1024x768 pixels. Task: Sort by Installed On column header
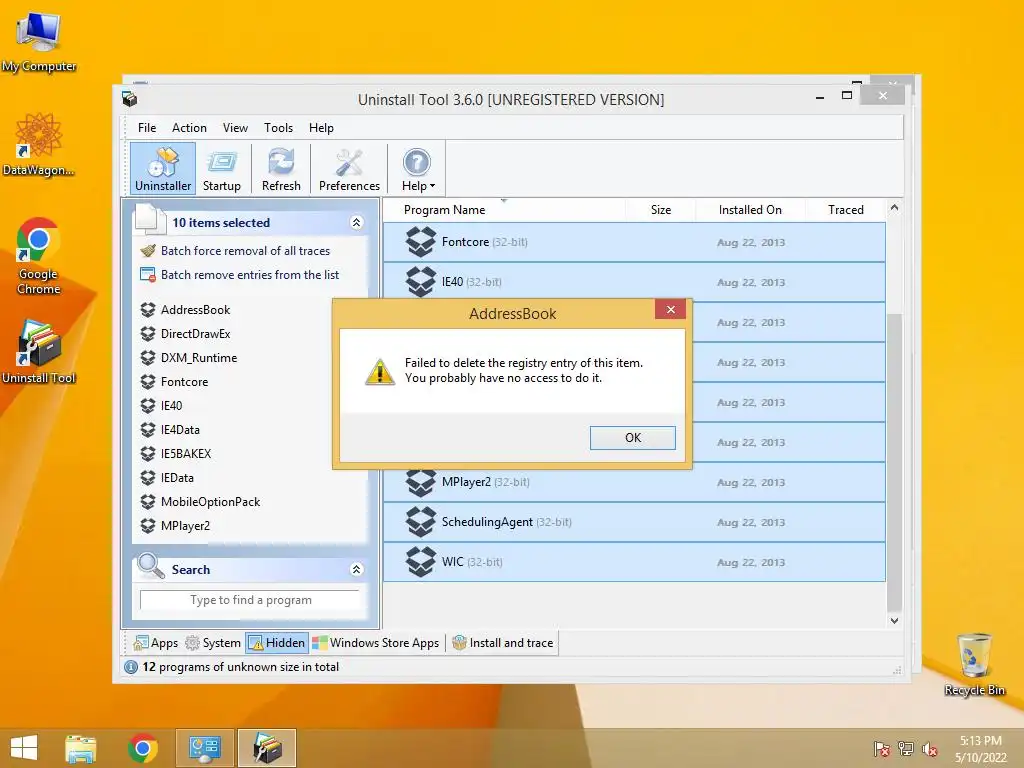pos(750,210)
